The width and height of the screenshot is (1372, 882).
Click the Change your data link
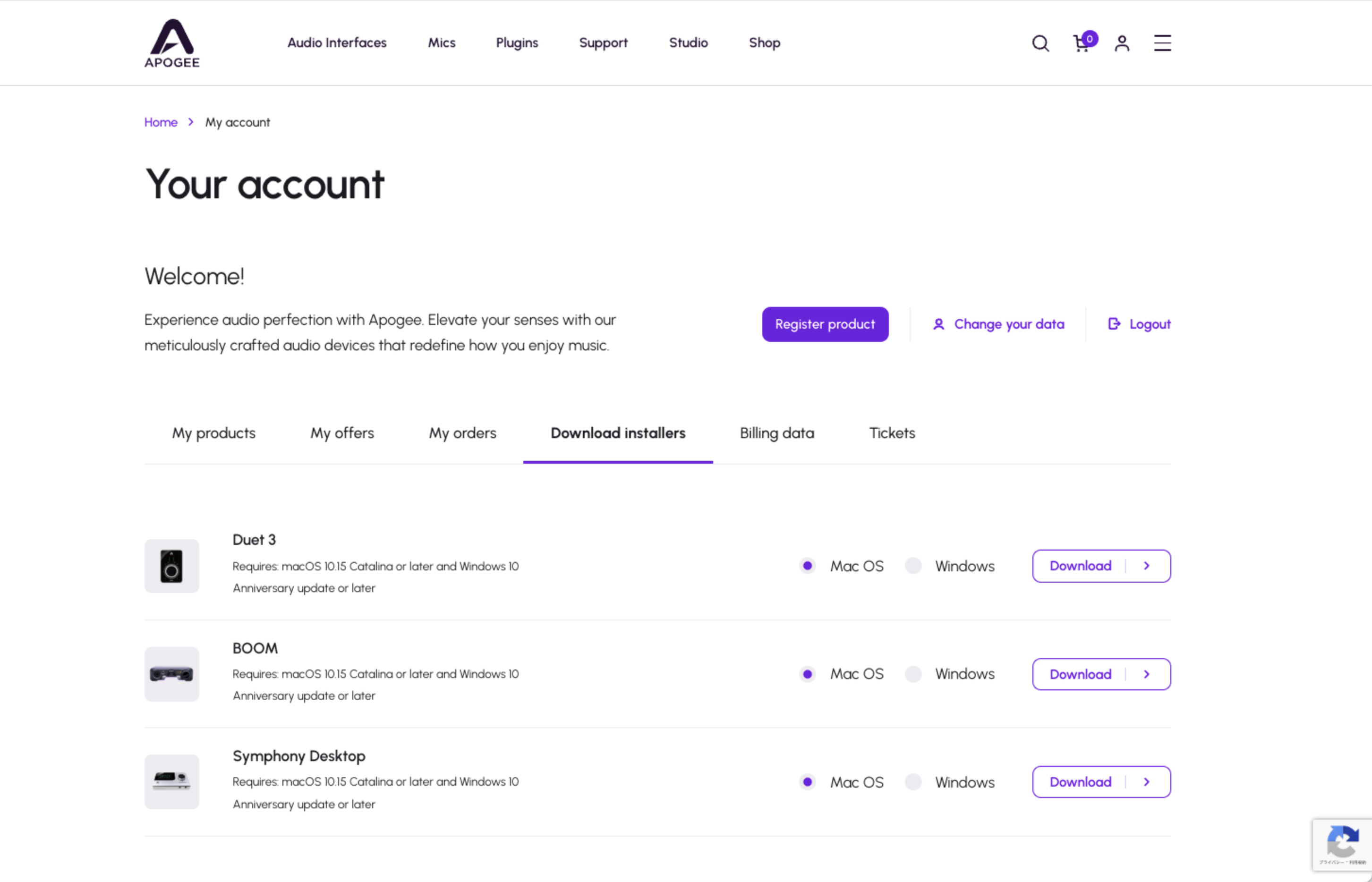tap(1009, 324)
